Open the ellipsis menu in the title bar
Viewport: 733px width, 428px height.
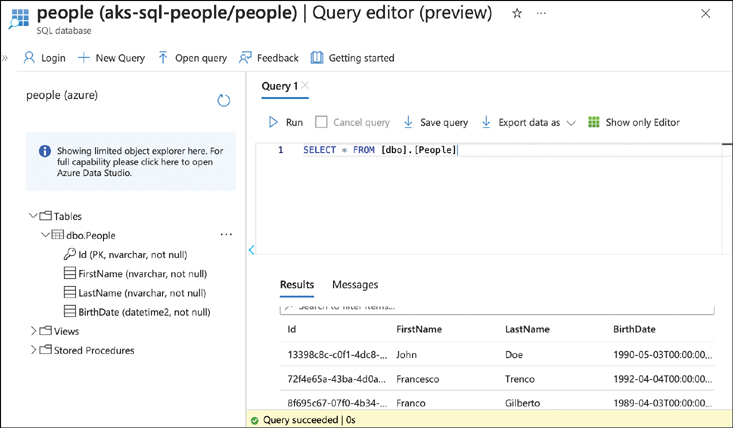(542, 14)
